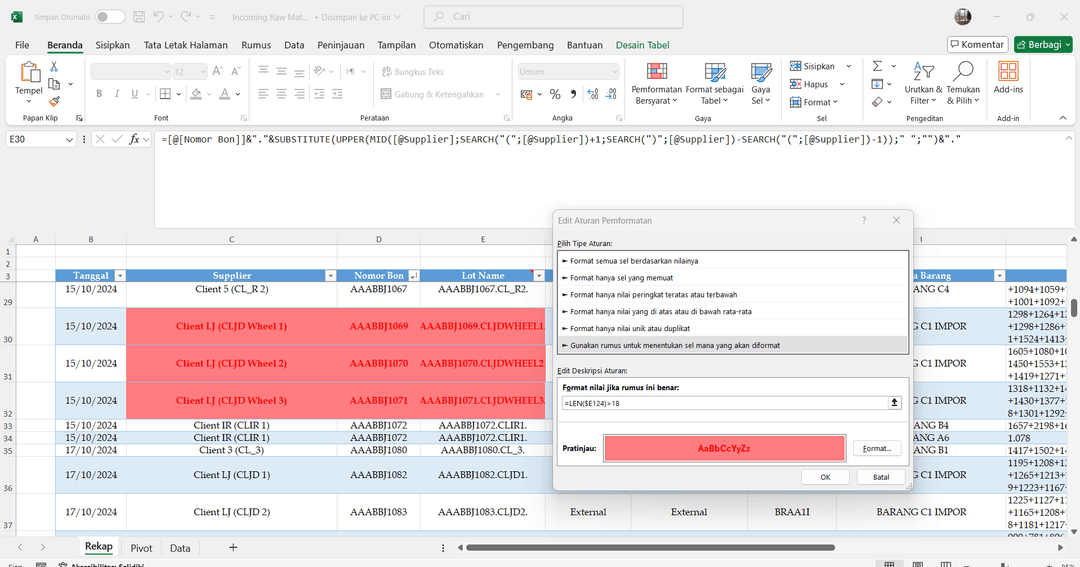Click the insert function fx icon
Image resolution: width=1080 pixels, height=567 pixels.
[134, 139]
